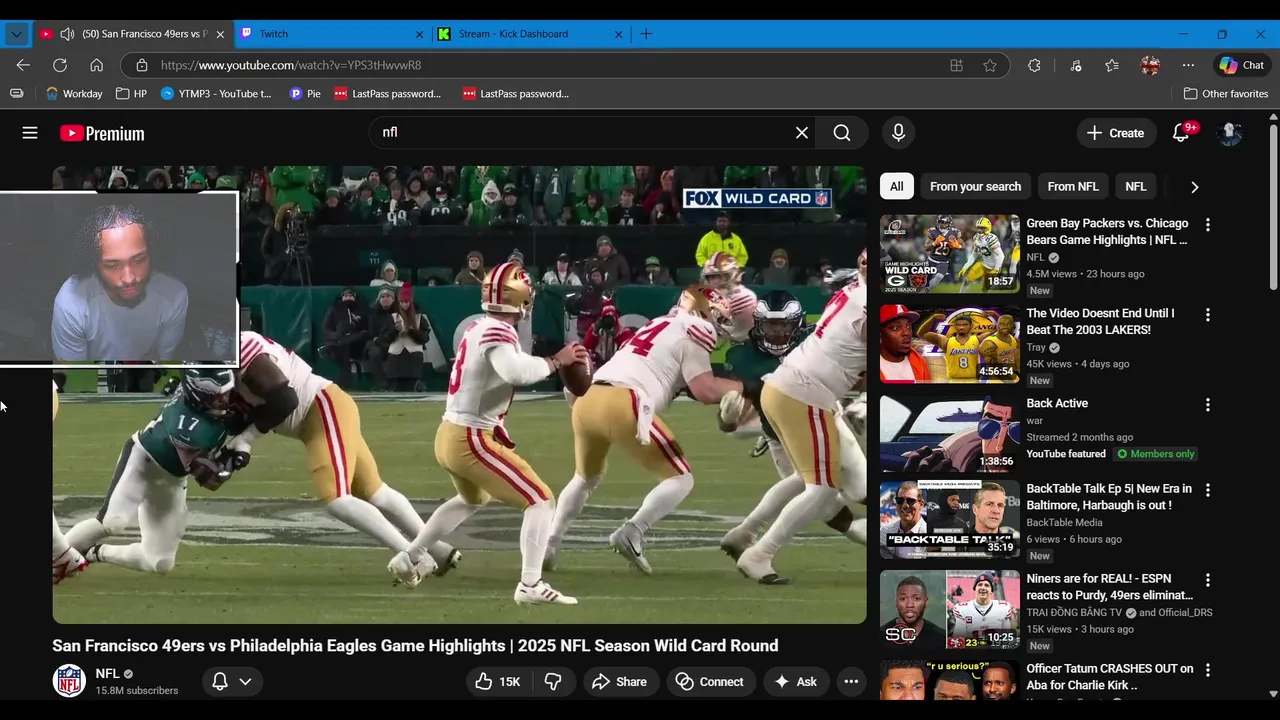
Task: Open the Workday bookmark
Action: (x=74, y=94)
